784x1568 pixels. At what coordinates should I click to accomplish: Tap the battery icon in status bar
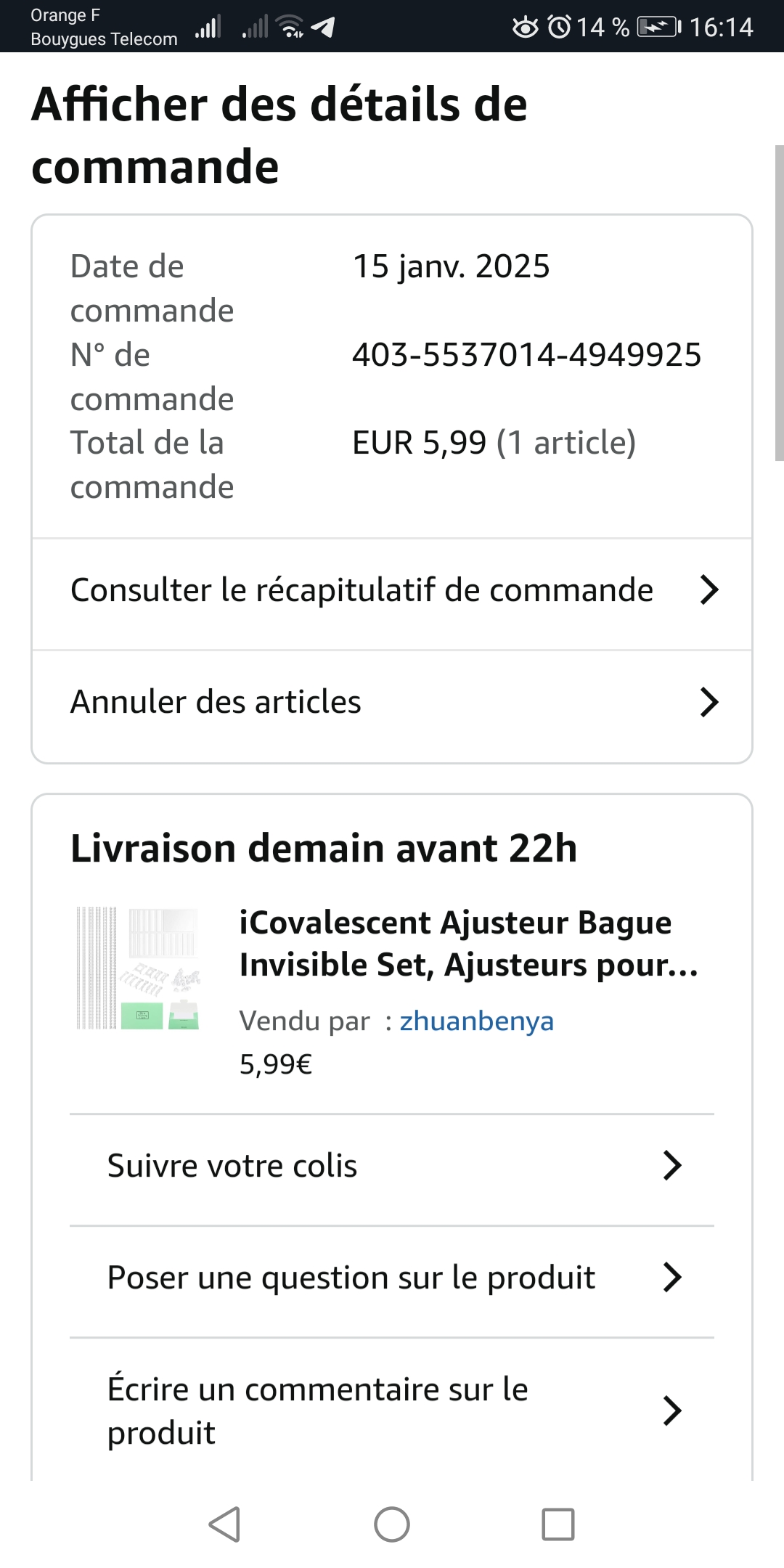click(x=659, y=28)
